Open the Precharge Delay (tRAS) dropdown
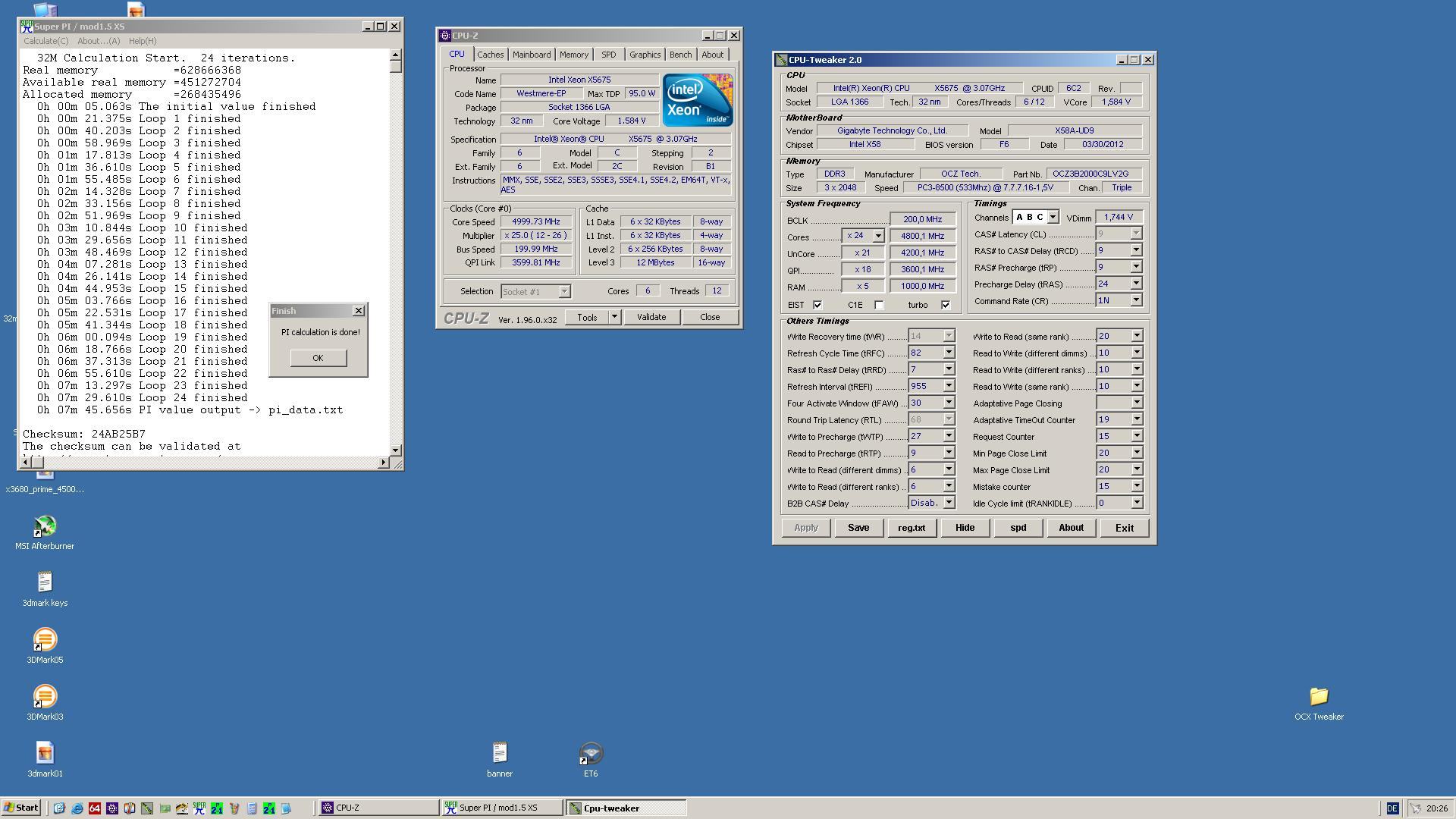1456x819 pixels. click(1136, 284)
